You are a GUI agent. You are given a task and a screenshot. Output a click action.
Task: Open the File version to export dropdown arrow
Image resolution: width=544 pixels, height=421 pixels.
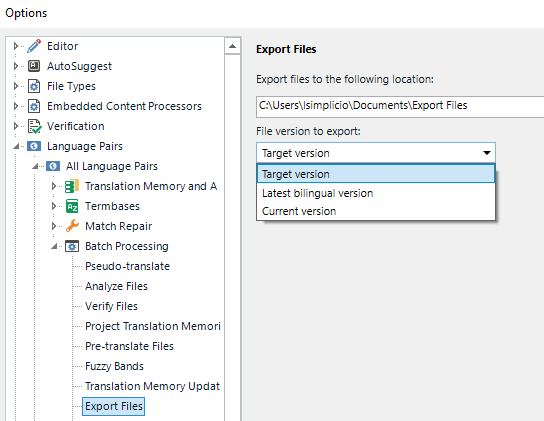(487, 153)
